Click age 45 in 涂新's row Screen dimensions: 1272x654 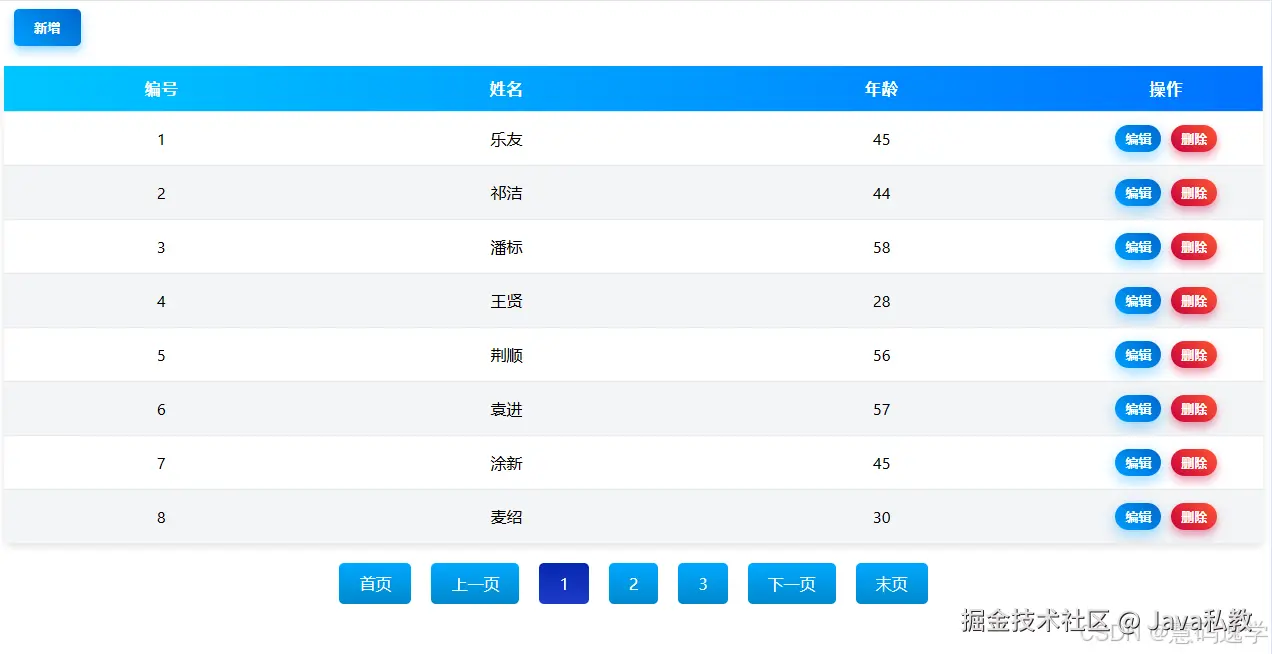(881, 464)
